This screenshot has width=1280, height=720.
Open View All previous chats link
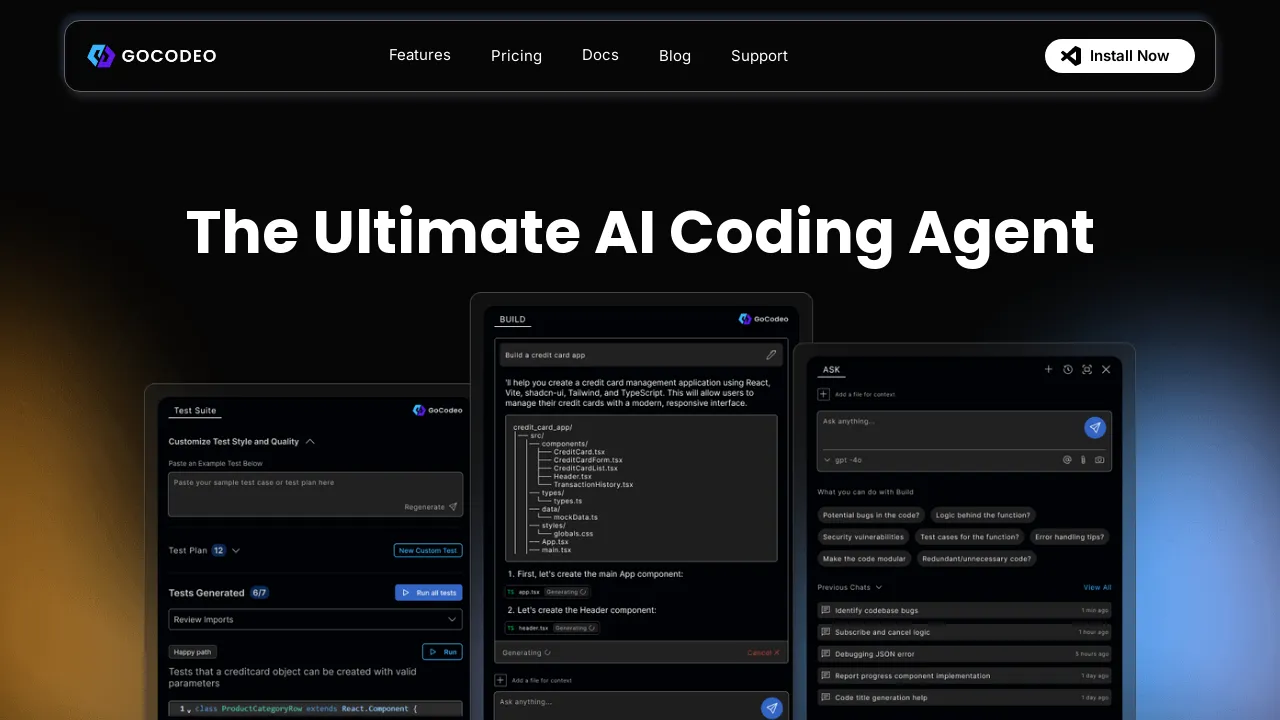pyautogui.click(x=1096, y=587)
